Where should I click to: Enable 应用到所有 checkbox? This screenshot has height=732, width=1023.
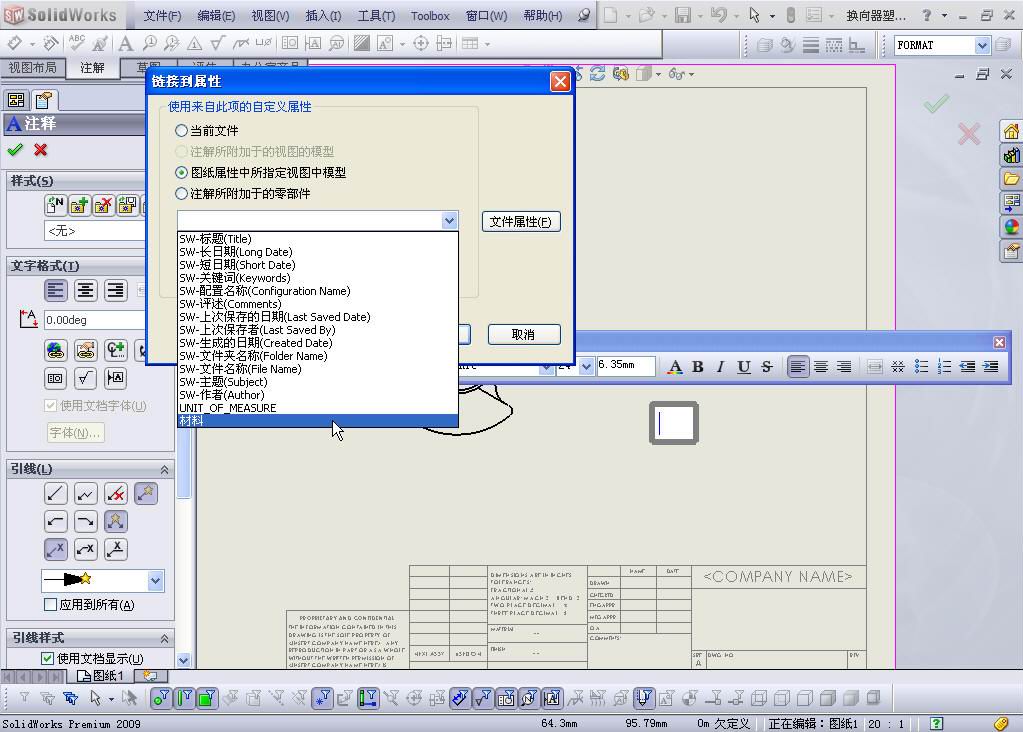point(50,605)
